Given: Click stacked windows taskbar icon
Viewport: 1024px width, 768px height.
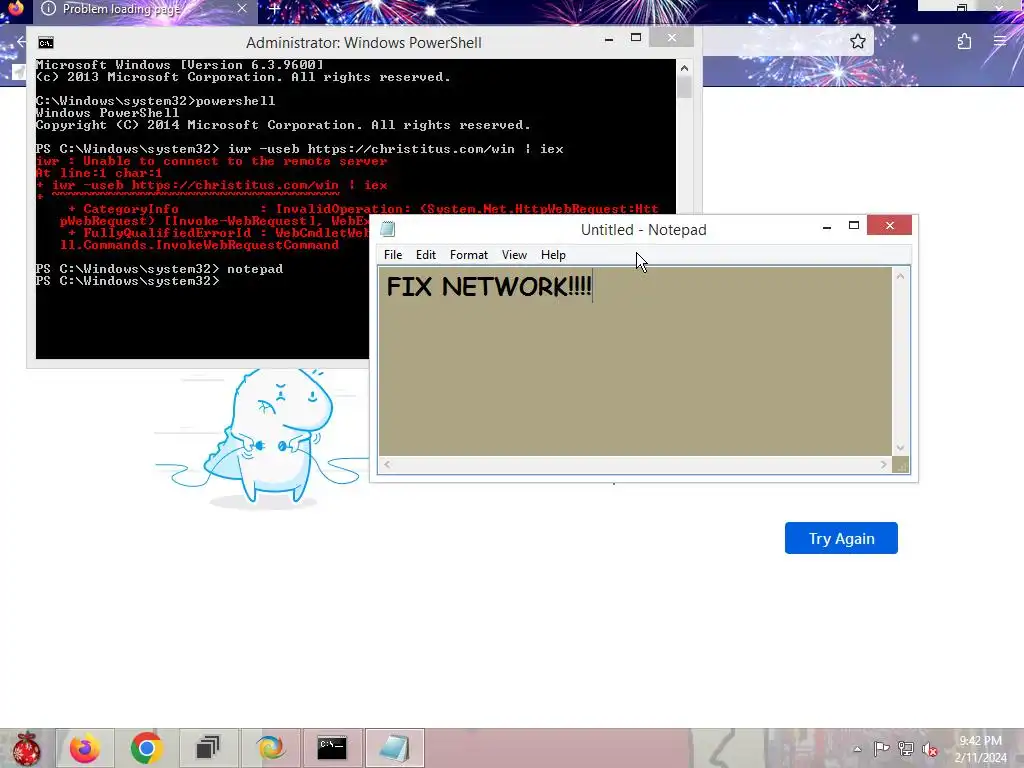Looking at the screenshot, I should tap(208, 748).
